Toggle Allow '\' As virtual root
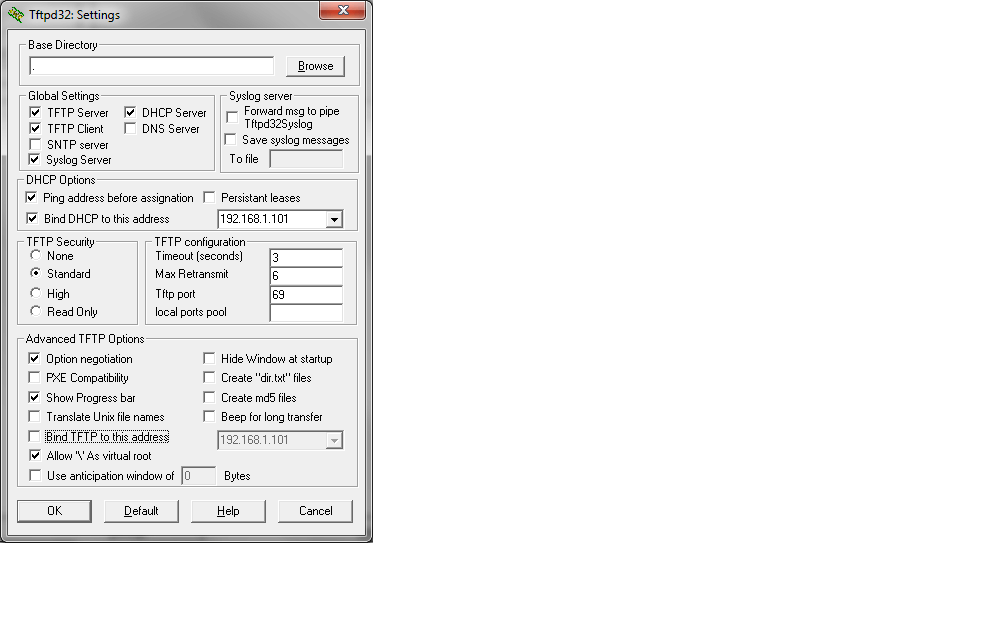The height and width of the screenshot is (630, 1008). [x=35, y=455]
